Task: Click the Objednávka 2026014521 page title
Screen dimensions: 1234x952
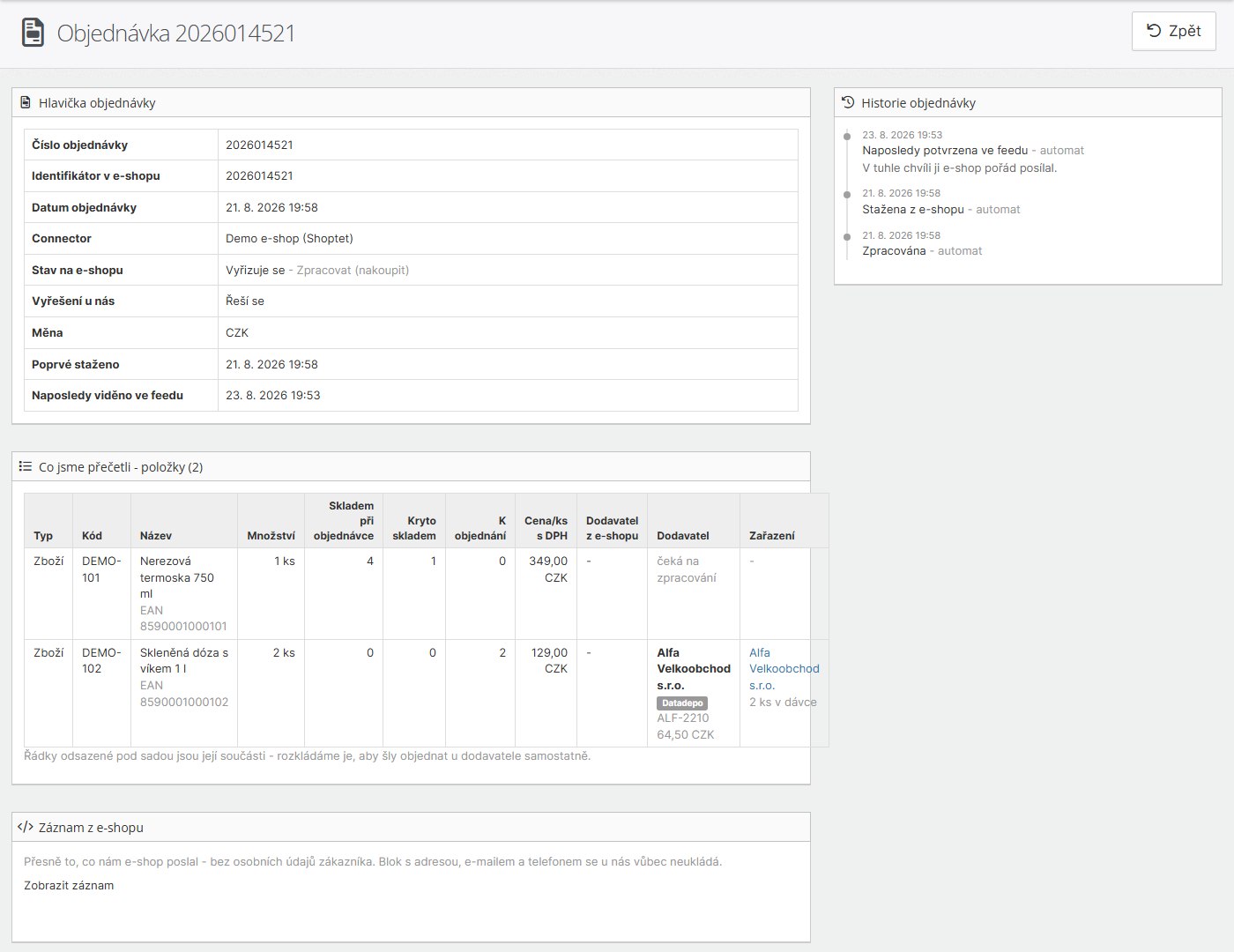Action: (x=176, y=33)
